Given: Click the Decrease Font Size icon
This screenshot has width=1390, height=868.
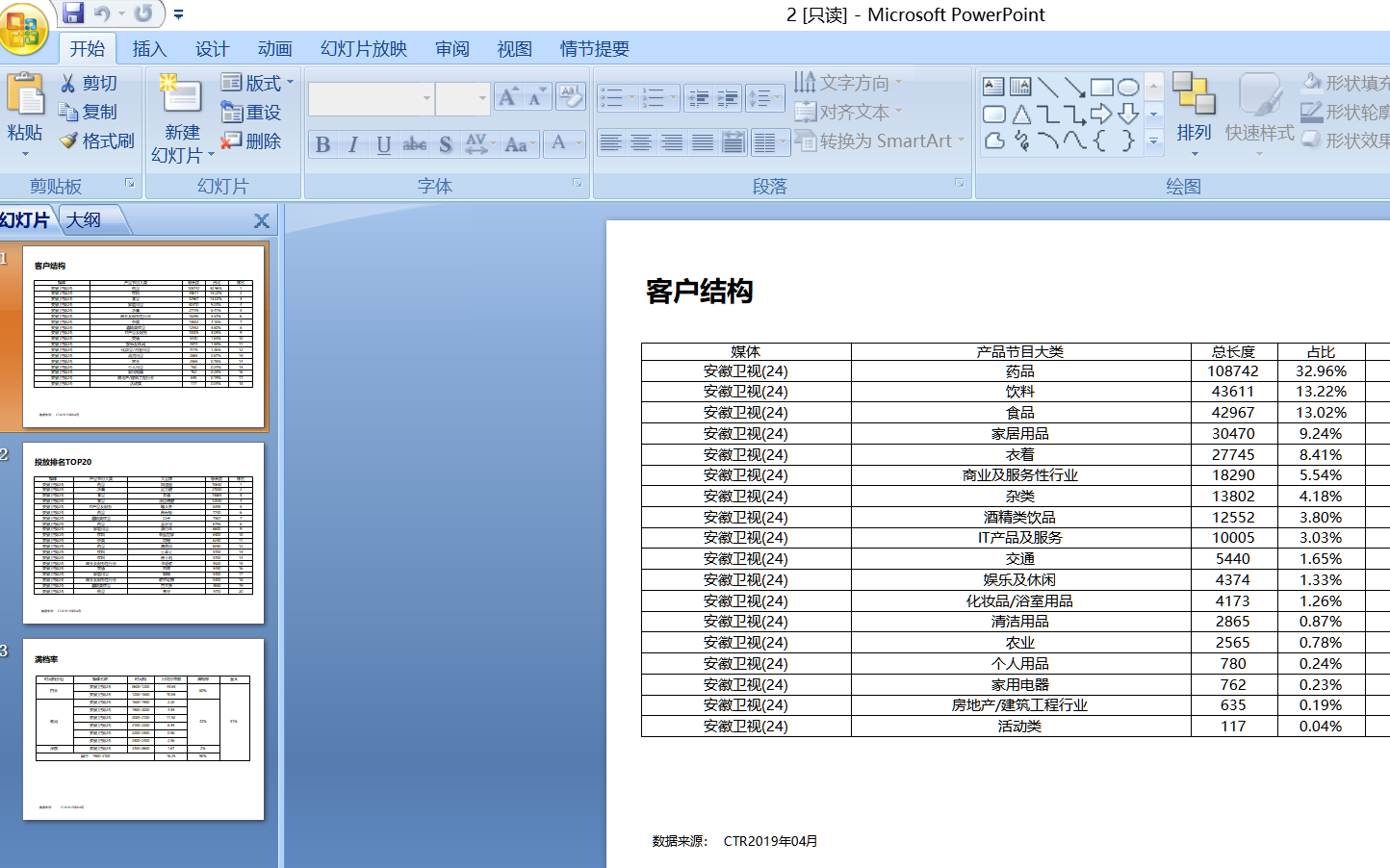Looking at the screenshot, I should click(536, 96).
